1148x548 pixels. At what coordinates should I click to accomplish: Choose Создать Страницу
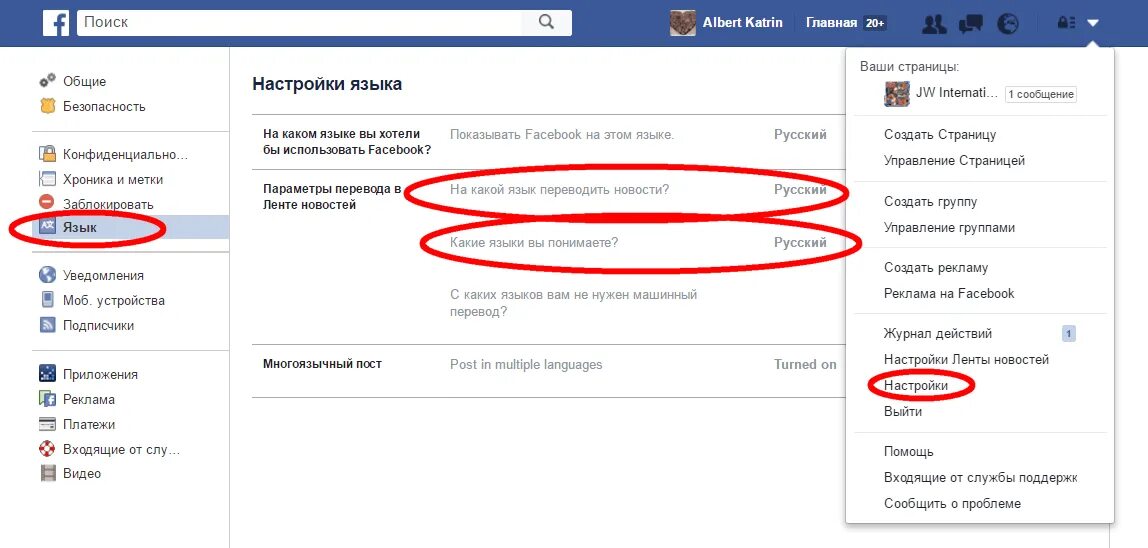click(x=940, y=135)
